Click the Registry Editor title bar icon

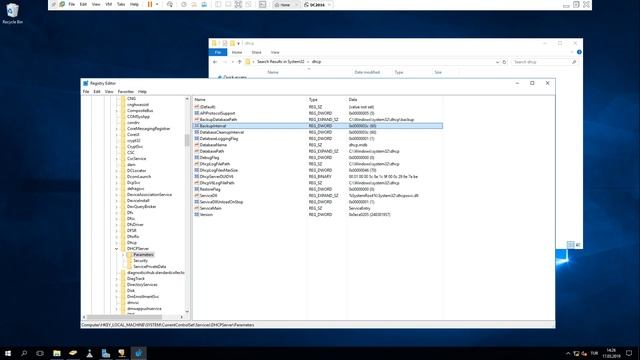(86, 83)
